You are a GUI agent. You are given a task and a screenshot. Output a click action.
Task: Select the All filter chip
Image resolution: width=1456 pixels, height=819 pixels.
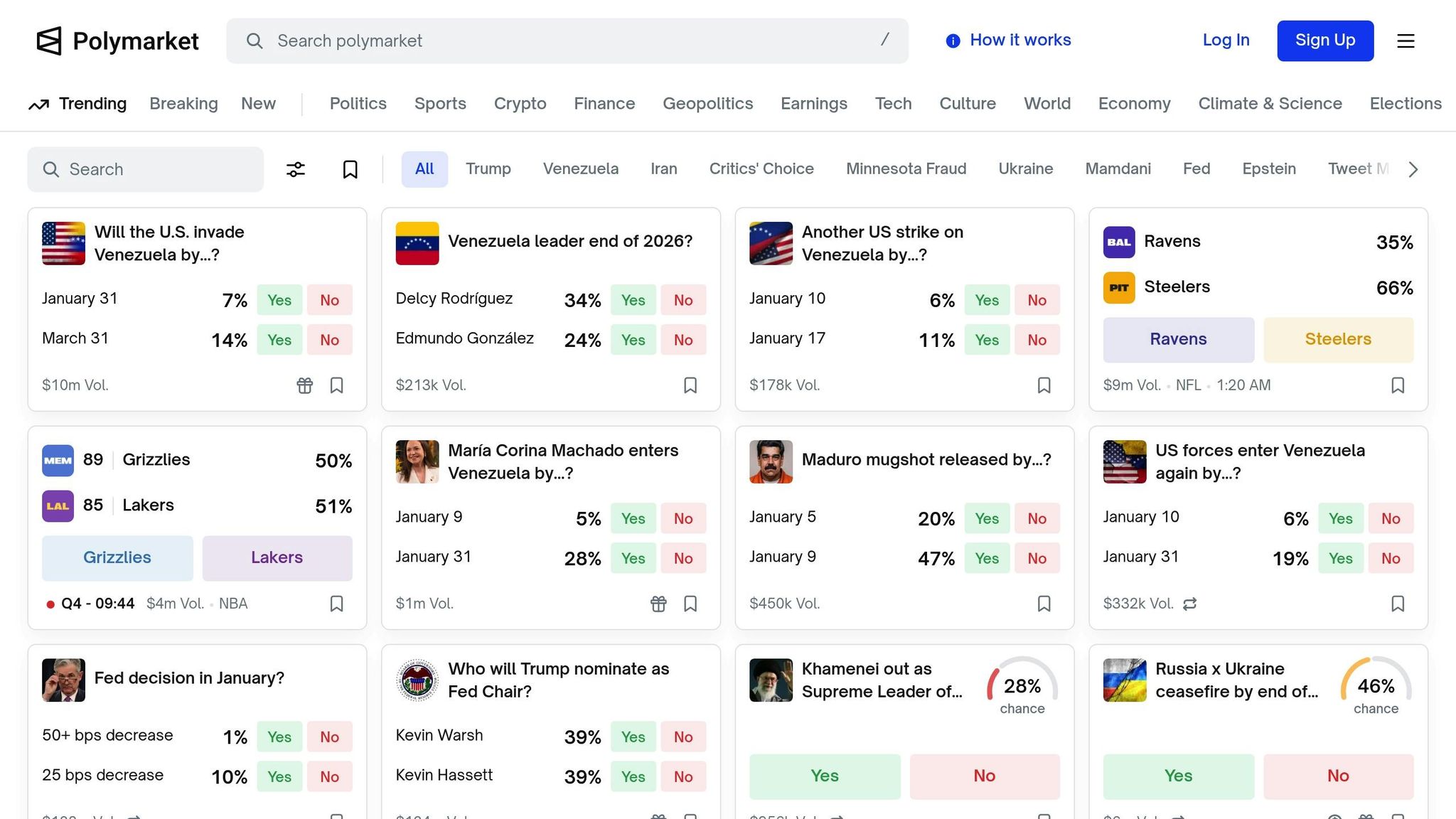tap(424, 169)
